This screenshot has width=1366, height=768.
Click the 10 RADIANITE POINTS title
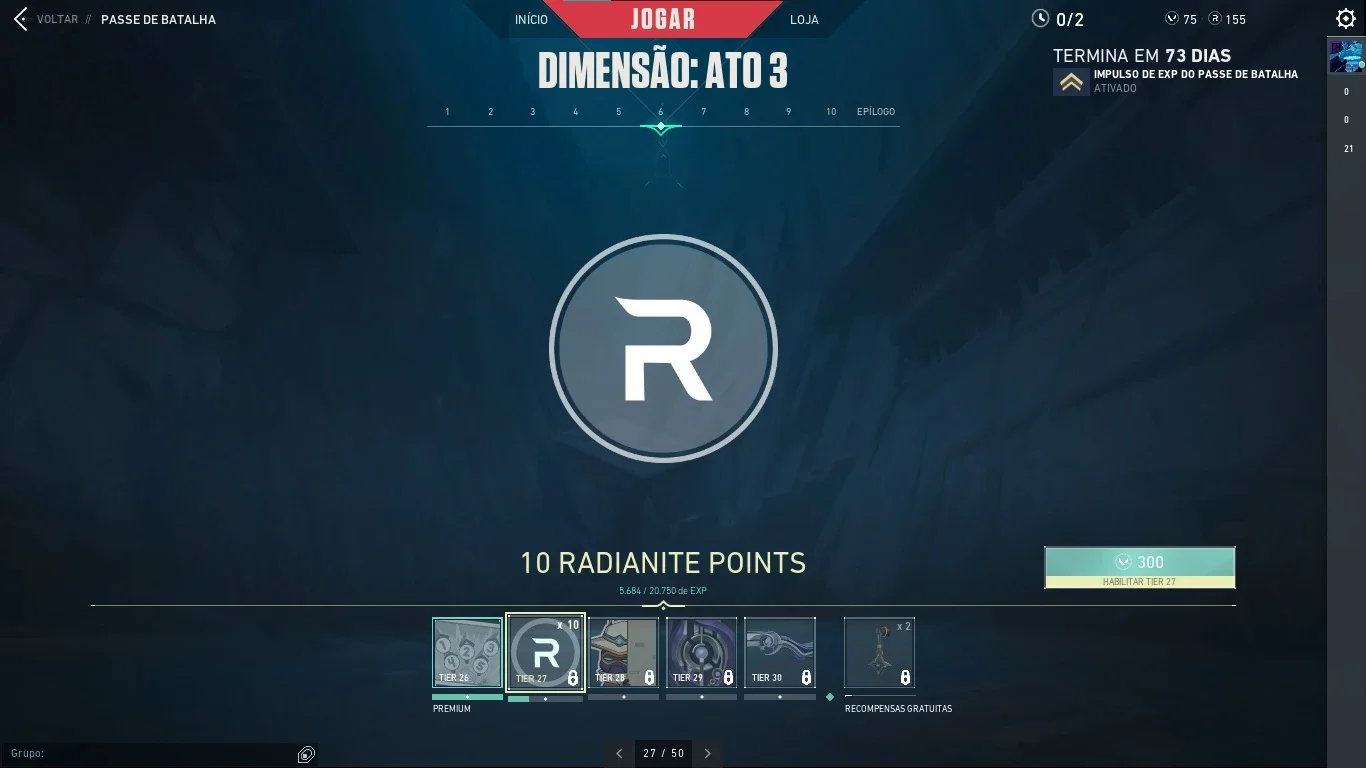click(x=663, y=563)
